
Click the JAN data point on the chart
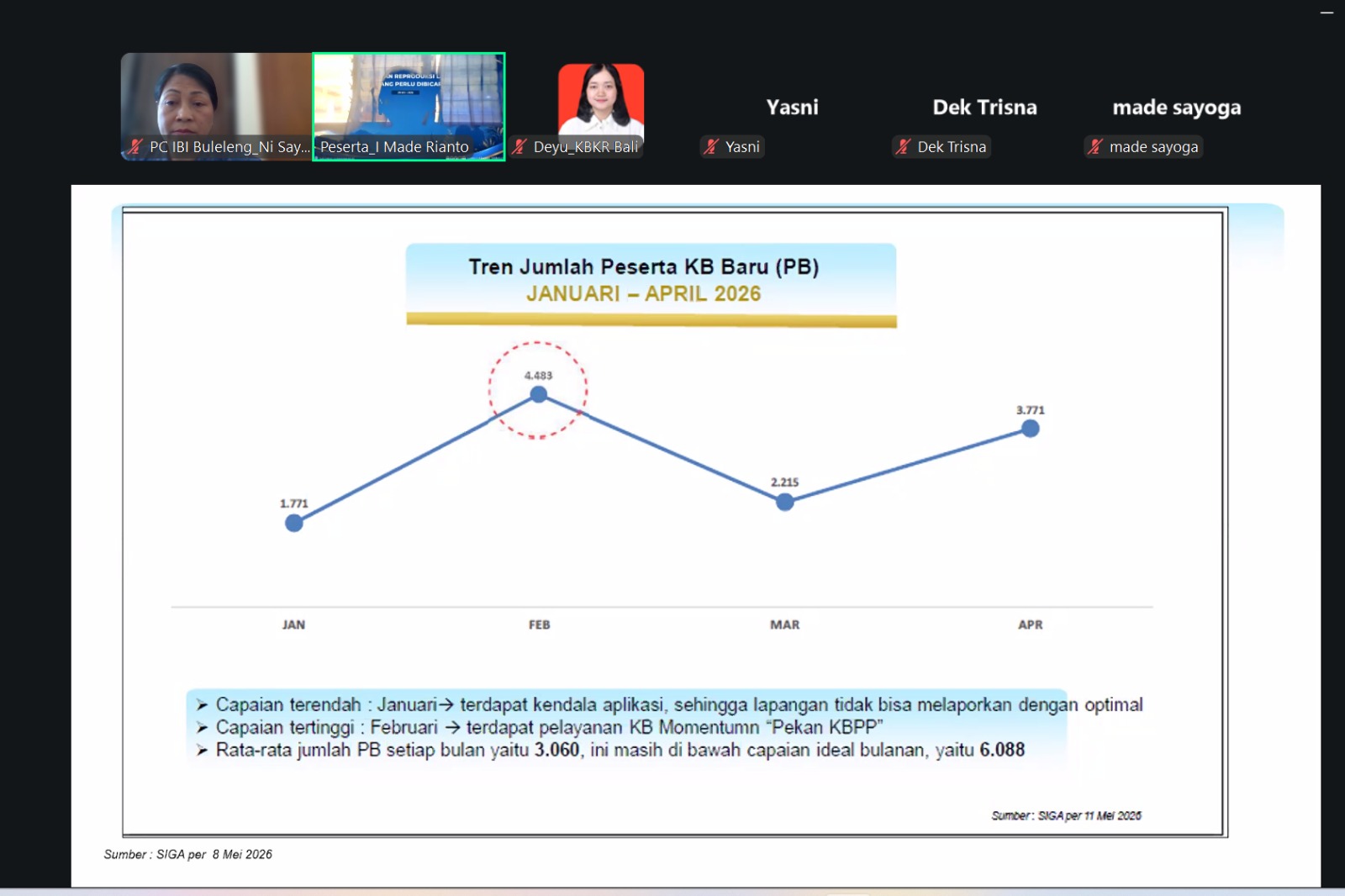(x=294, y=523)
